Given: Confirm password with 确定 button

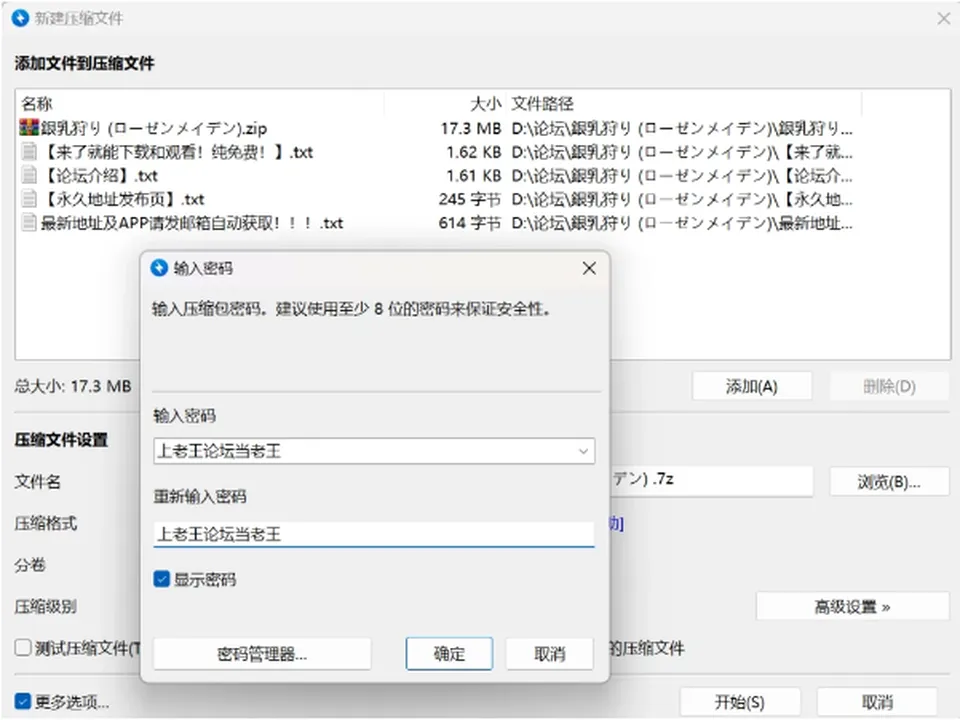Looking at the screenshot, I should [449, 654].
